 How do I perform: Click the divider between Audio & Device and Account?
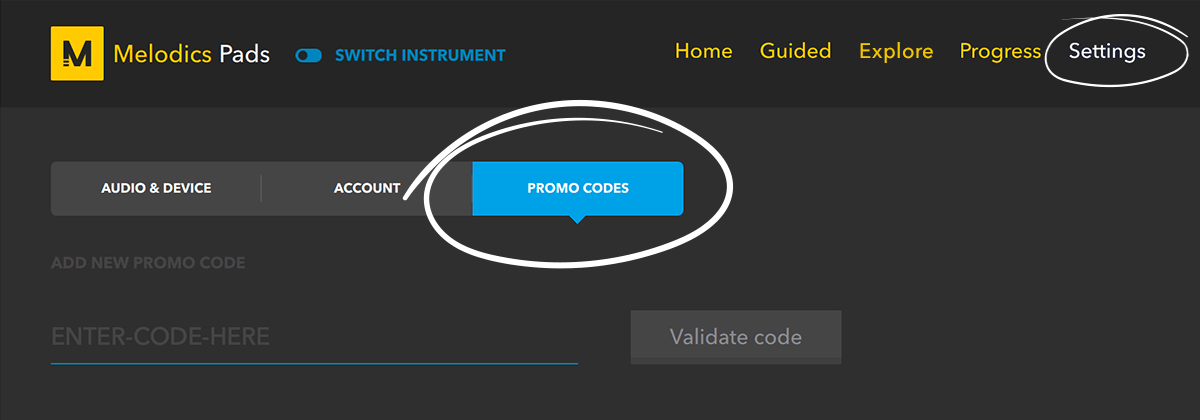pyautogui.click(x=261, y=188)
